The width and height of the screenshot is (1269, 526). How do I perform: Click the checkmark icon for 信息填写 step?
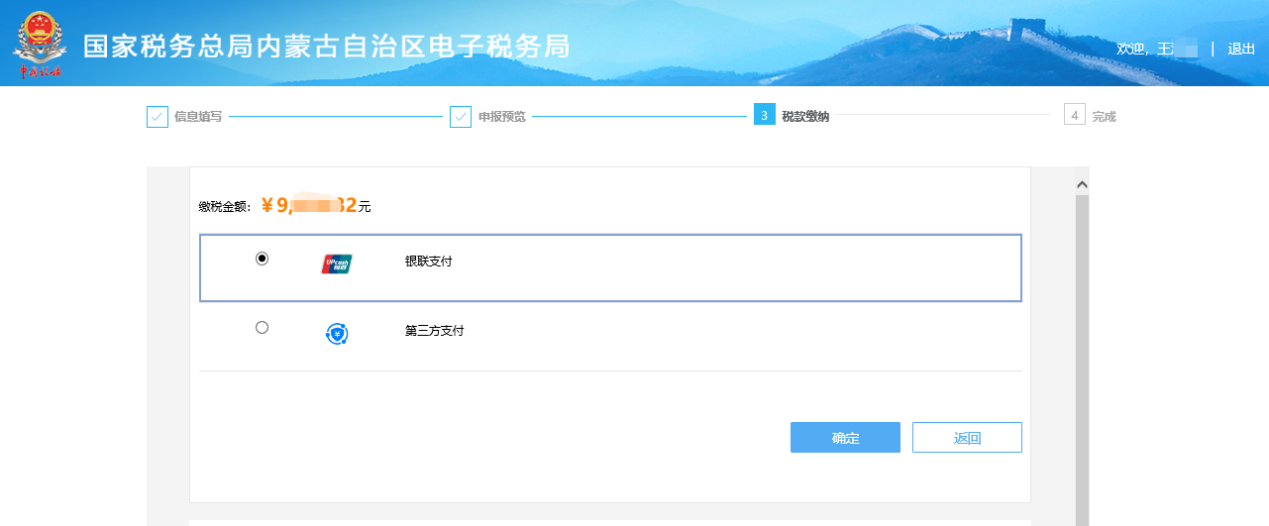pos(157,117)
